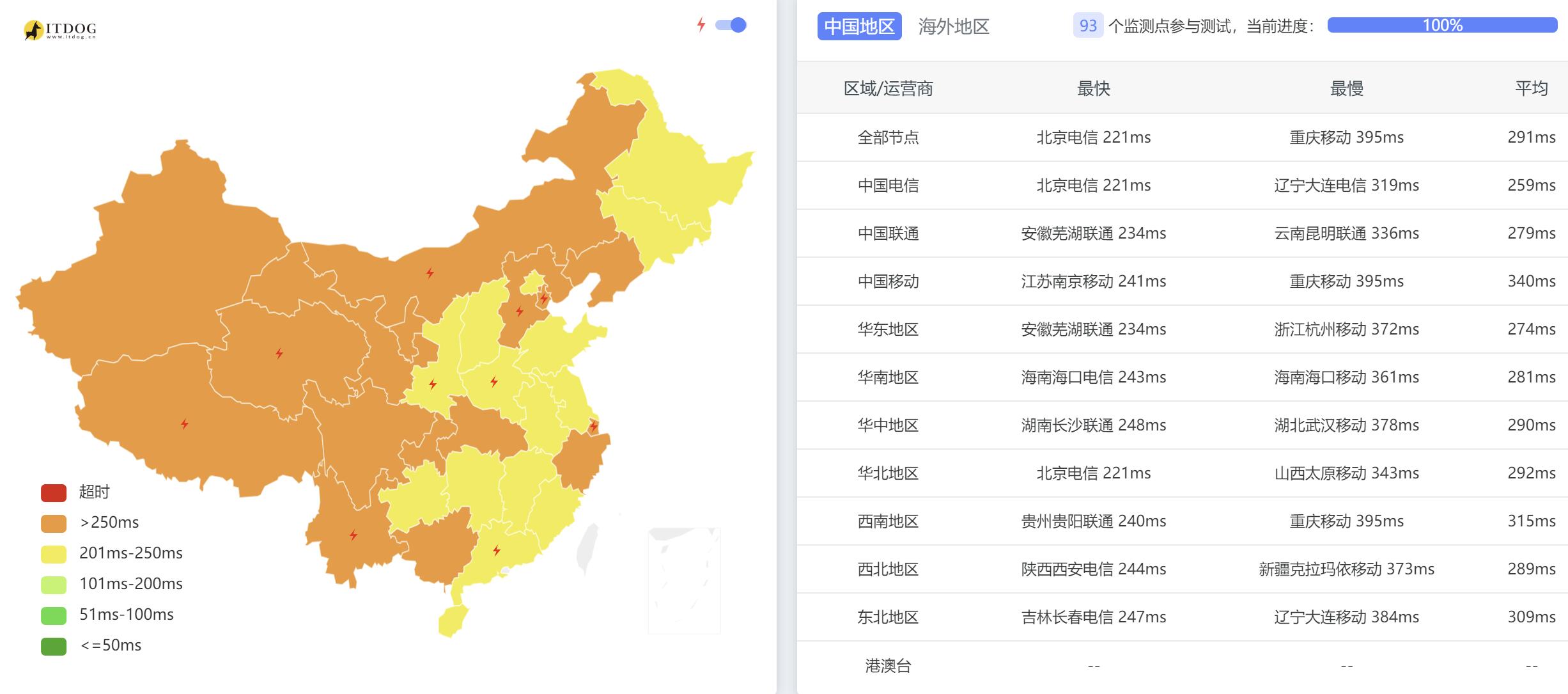Click lightning marker on Henan province
The width and height of the screenshot is (1568, 694).
(494, 382)
